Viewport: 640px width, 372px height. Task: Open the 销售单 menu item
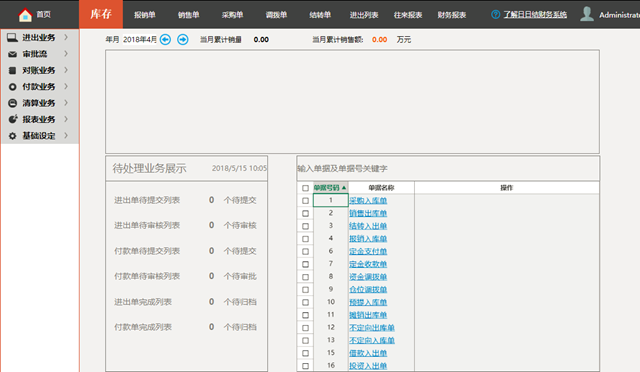point(189,15)
